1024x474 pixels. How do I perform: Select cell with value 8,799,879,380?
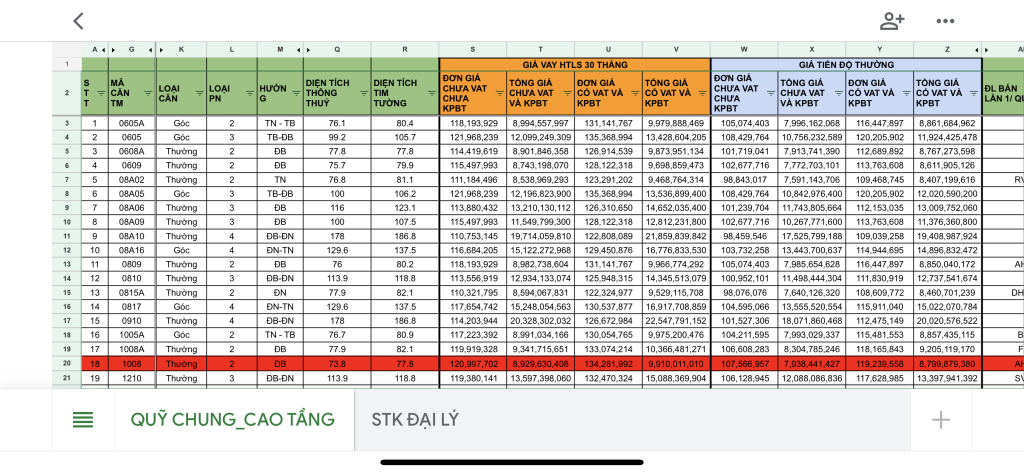948,364
